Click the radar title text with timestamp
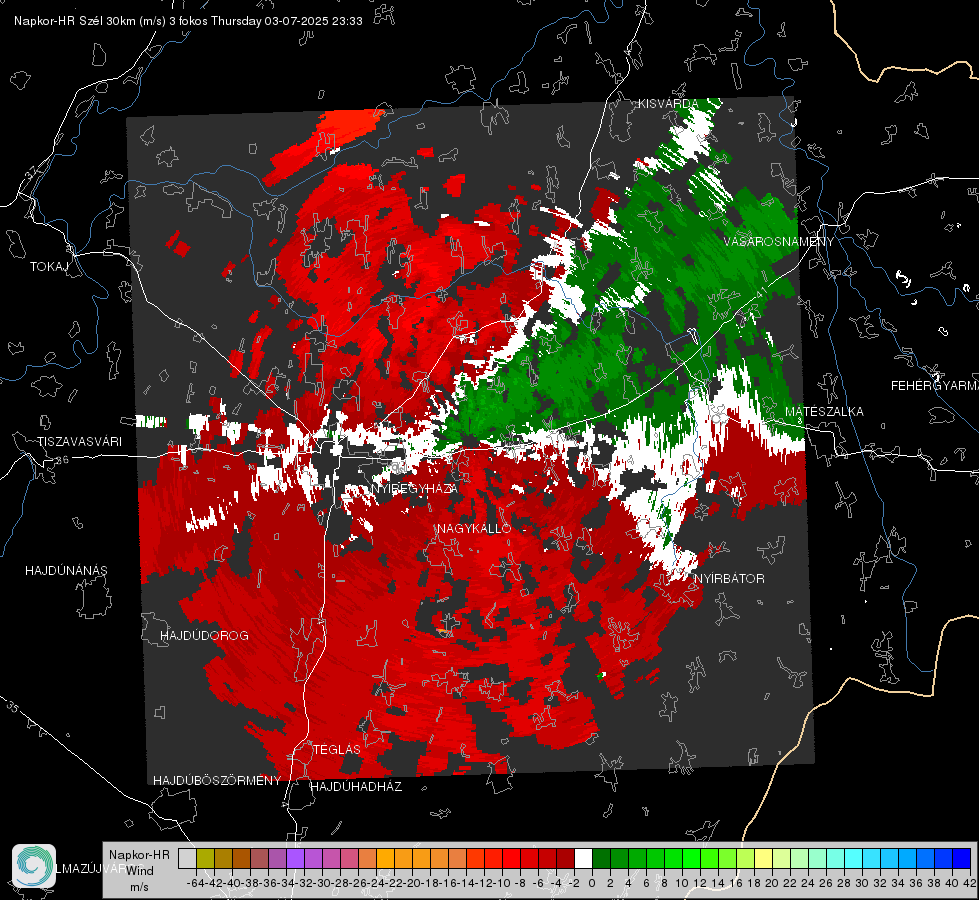The height and width of the screenshot is (900, 979). [188, 21]
